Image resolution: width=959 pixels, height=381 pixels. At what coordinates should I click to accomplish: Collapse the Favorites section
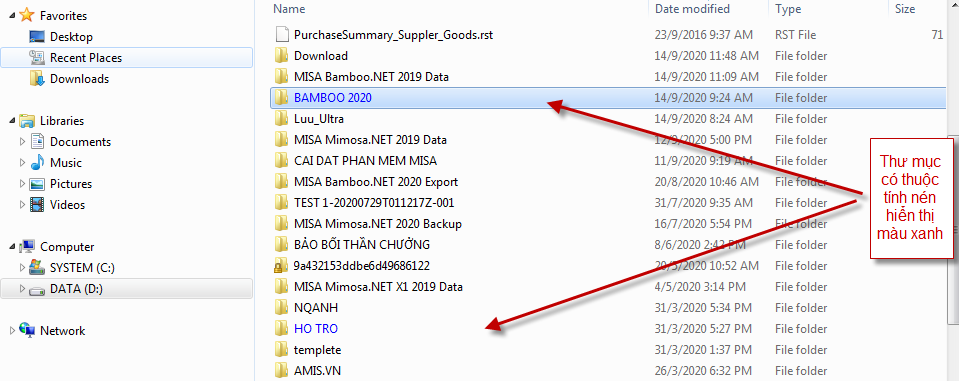[x=13, y=17]
